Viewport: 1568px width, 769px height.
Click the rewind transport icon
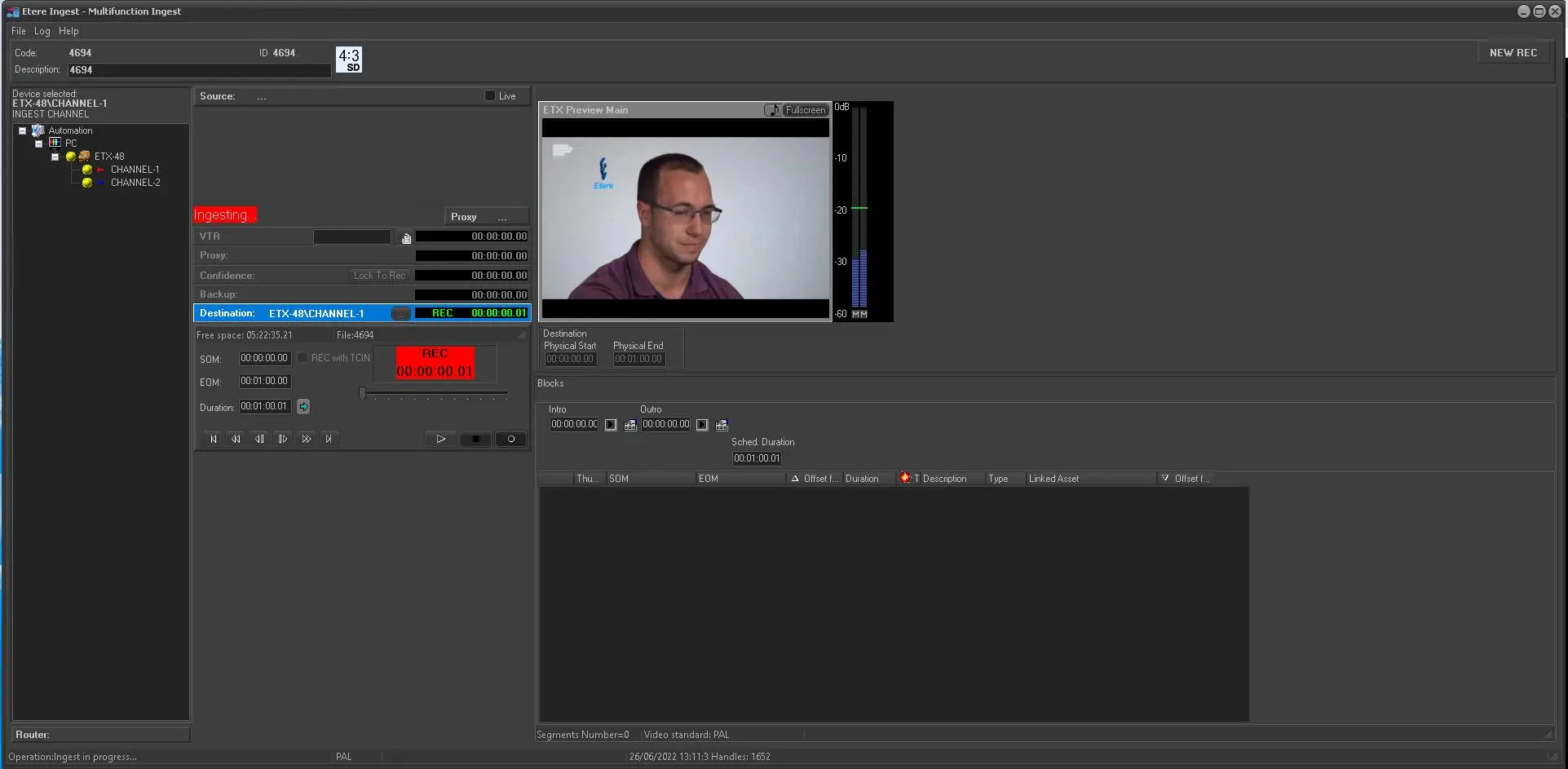coord(236,439)
